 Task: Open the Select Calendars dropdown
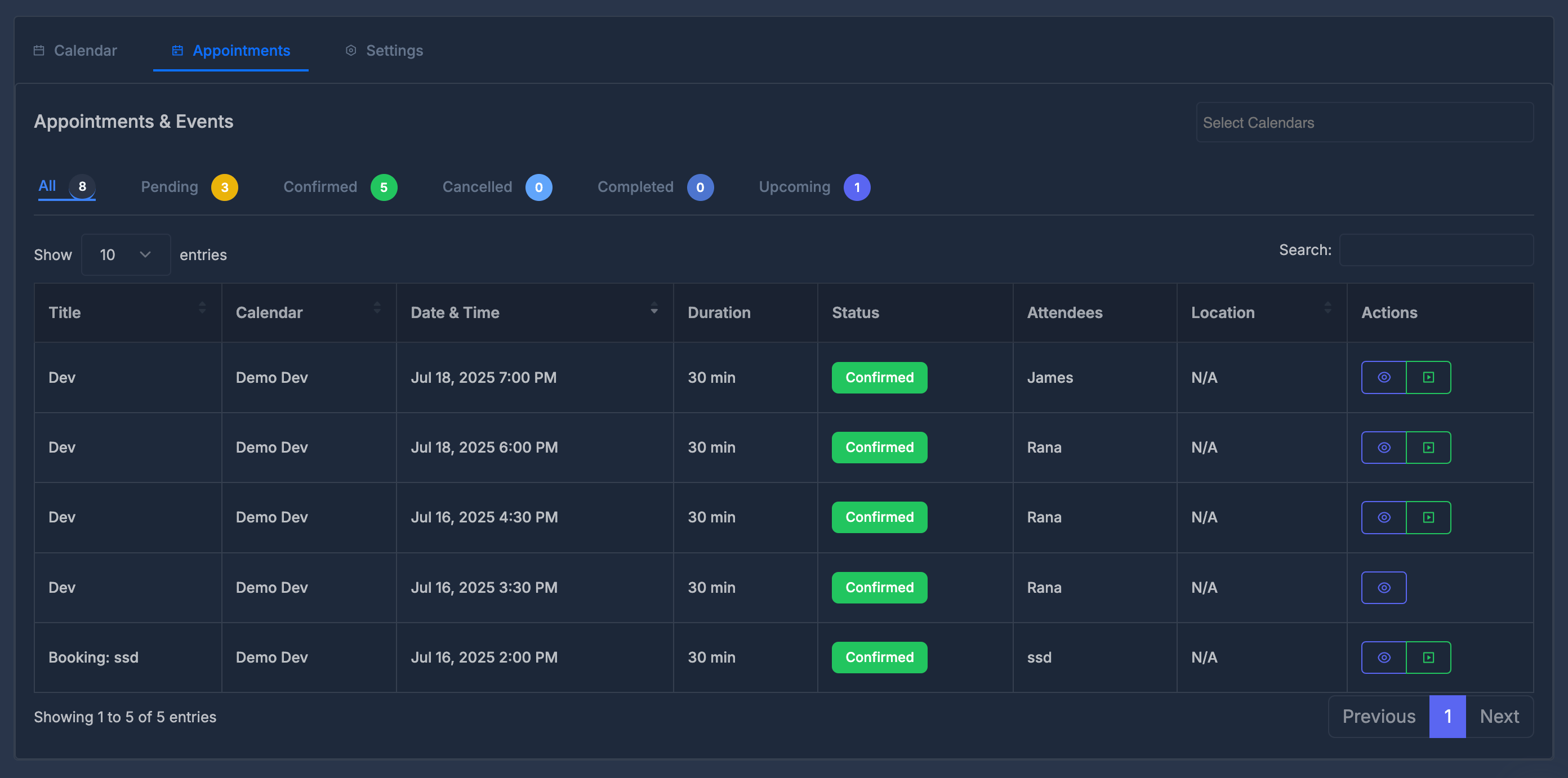(x=1365, y=122)
